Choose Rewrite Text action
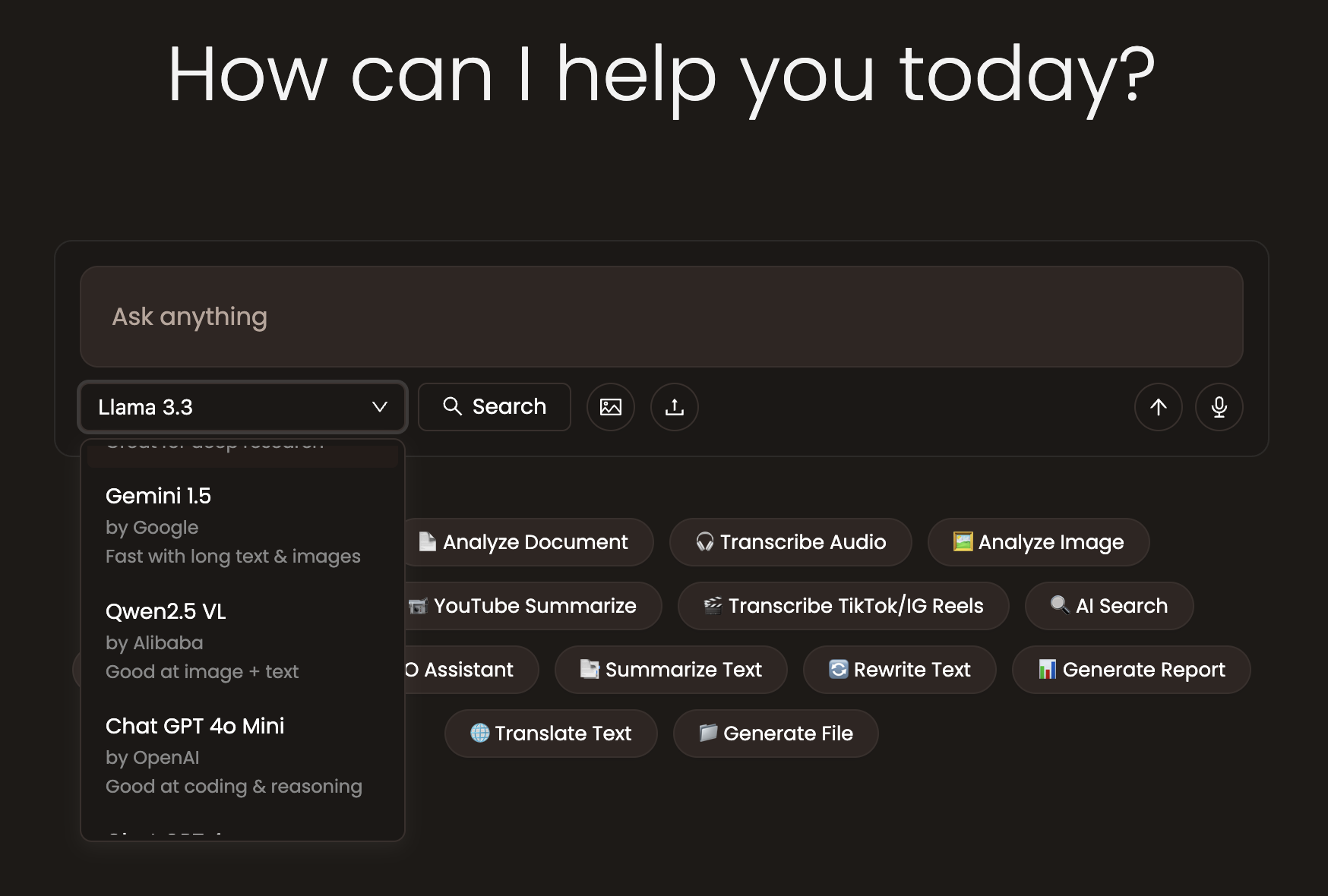Viewport: 1328px width, 896px height. [899, 670]
